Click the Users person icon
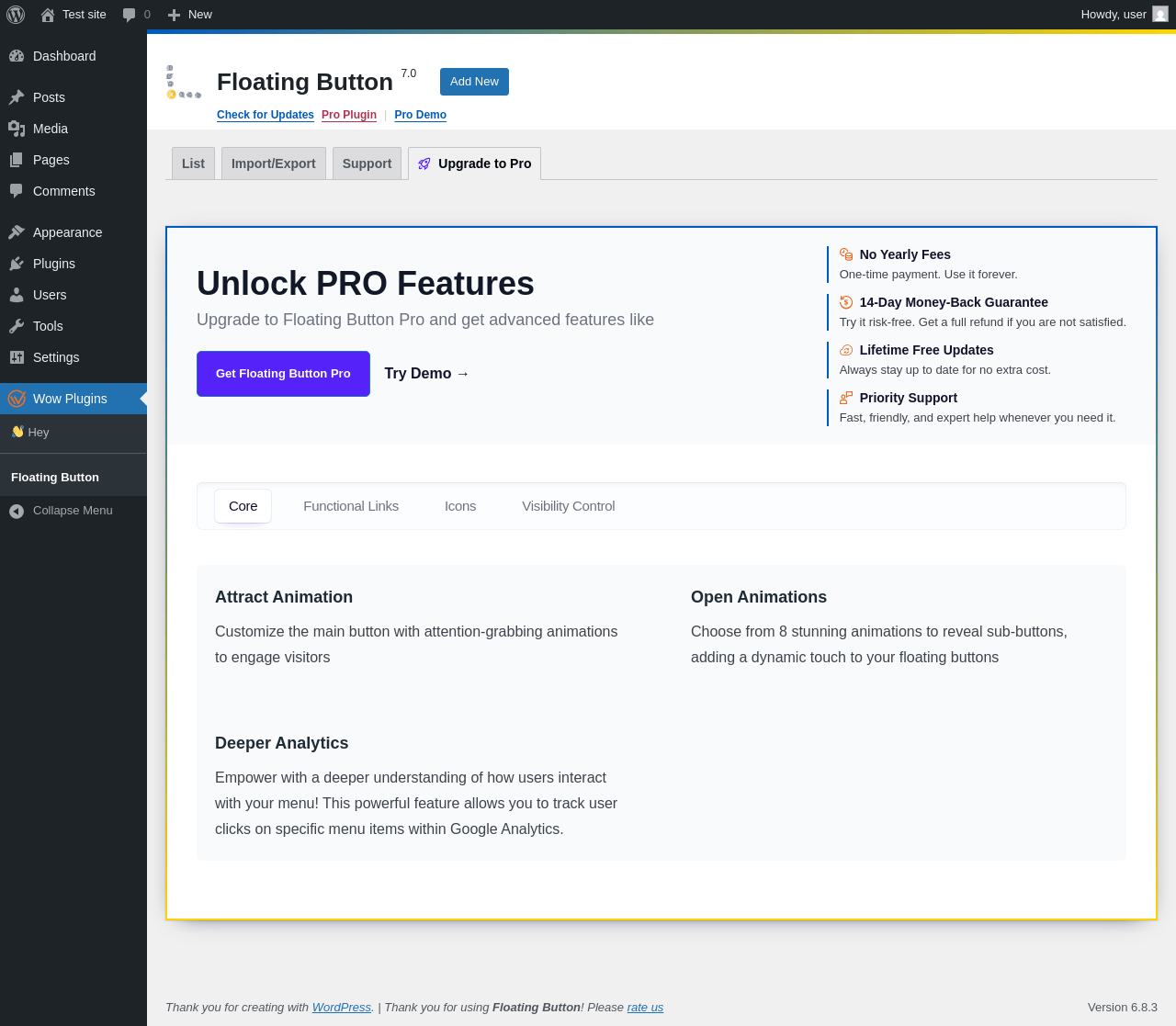The width and height of the screenshot is (1176, 1026). 17,295
